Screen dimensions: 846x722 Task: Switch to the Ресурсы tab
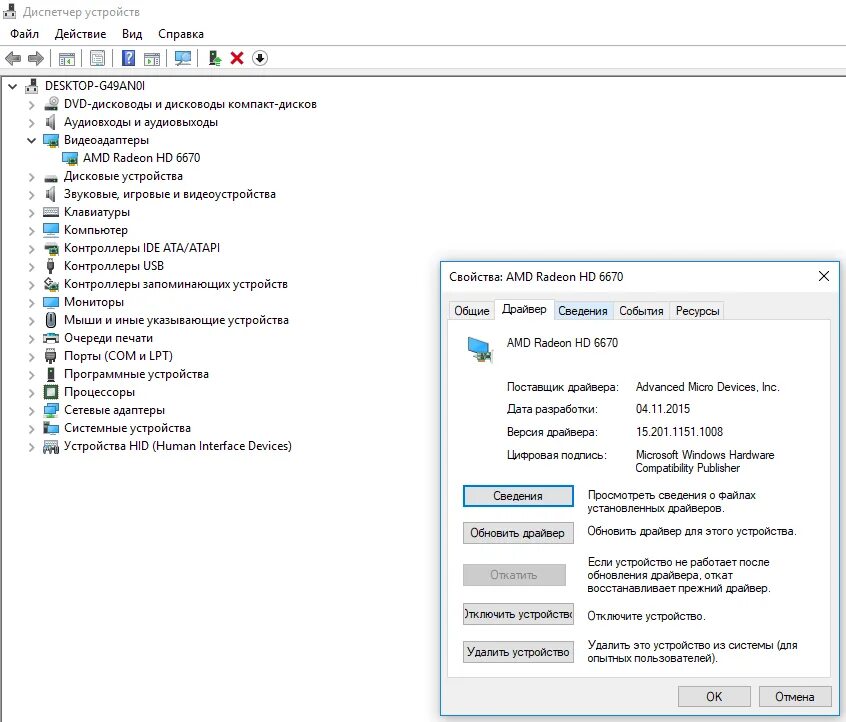coord(697,311)
